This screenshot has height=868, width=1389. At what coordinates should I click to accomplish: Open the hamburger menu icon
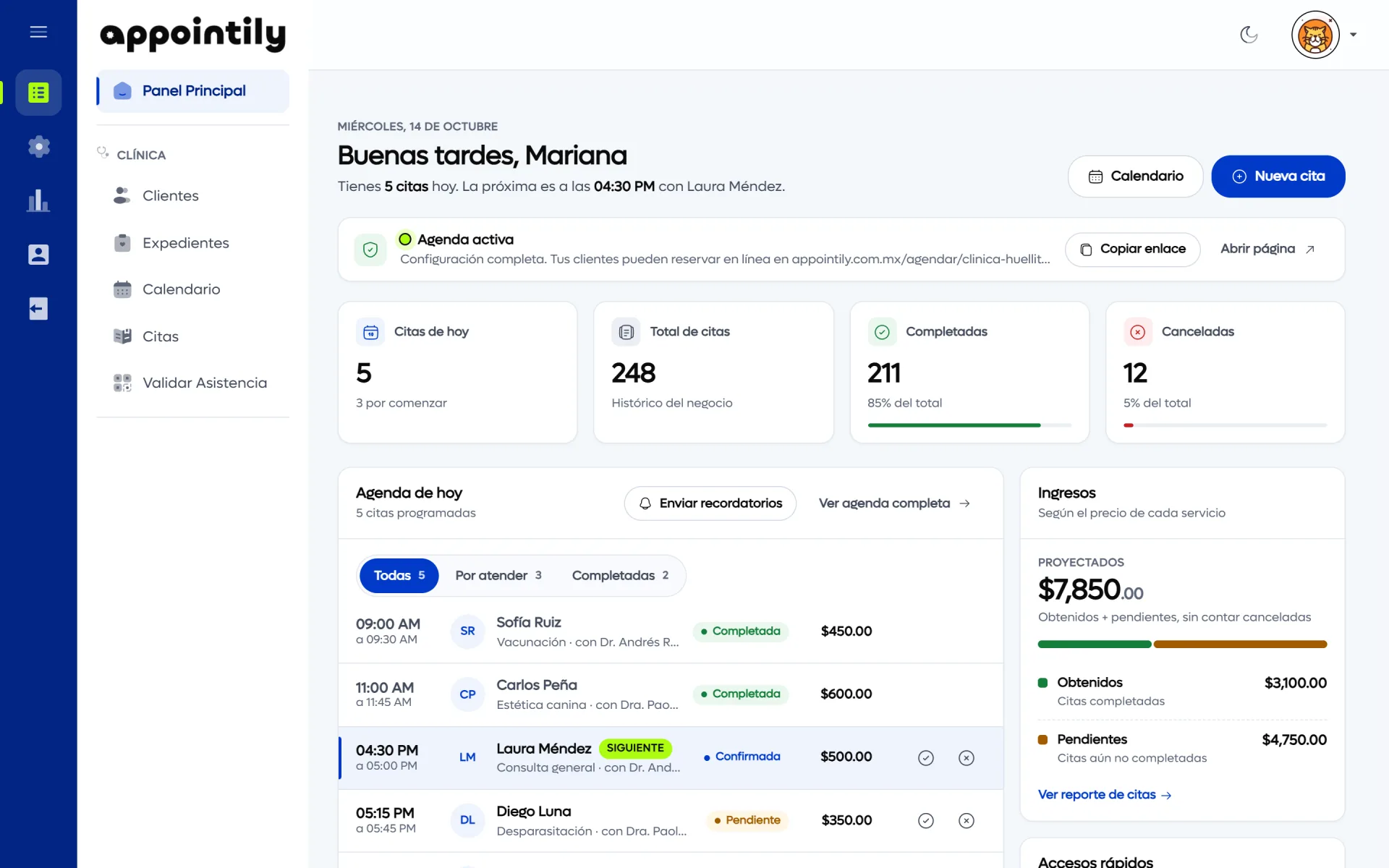38,32
